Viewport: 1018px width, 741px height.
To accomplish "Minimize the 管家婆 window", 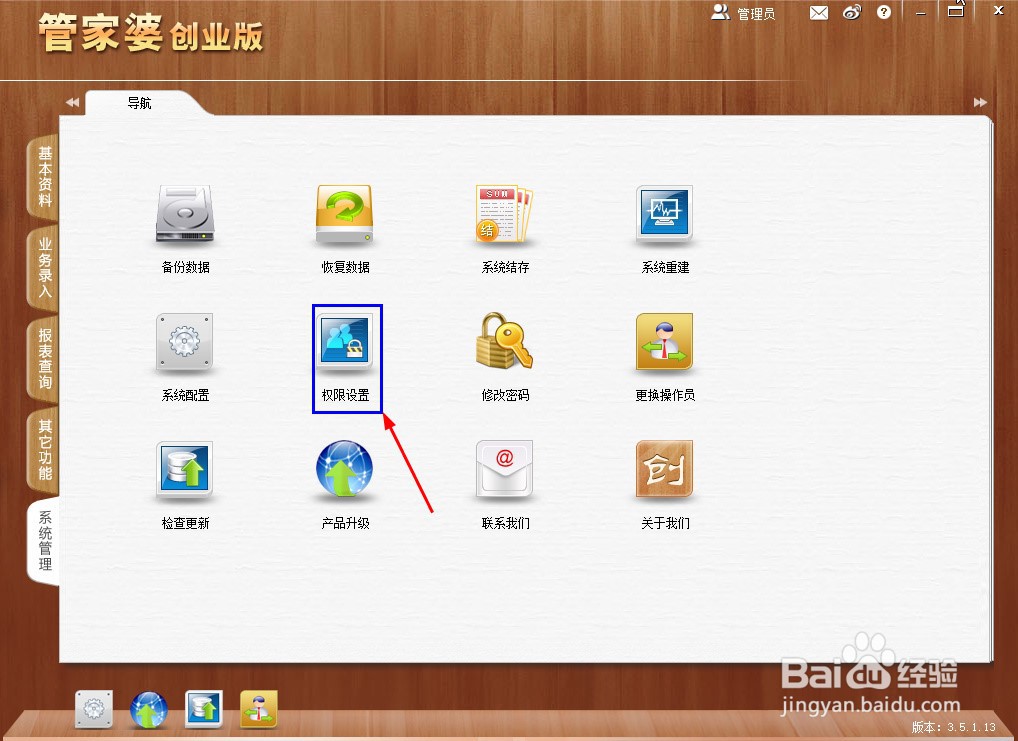I will click(x=920, y=12).
